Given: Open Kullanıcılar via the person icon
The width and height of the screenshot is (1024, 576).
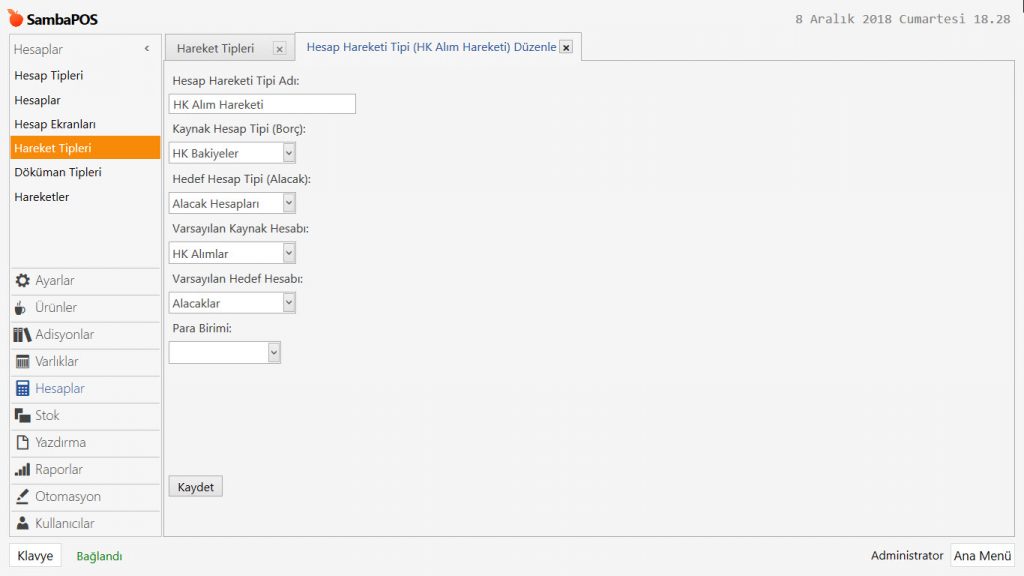Looking at the screenshot, I should [x=22, y=524].
